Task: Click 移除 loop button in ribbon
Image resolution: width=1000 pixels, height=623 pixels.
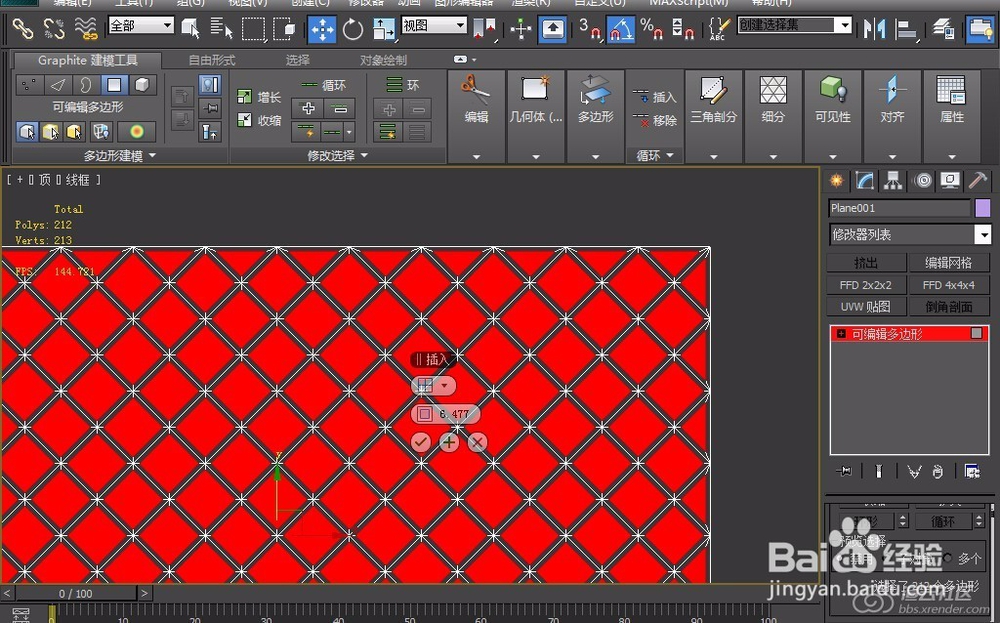Action: pyautogui.click(x=654, y=121)
